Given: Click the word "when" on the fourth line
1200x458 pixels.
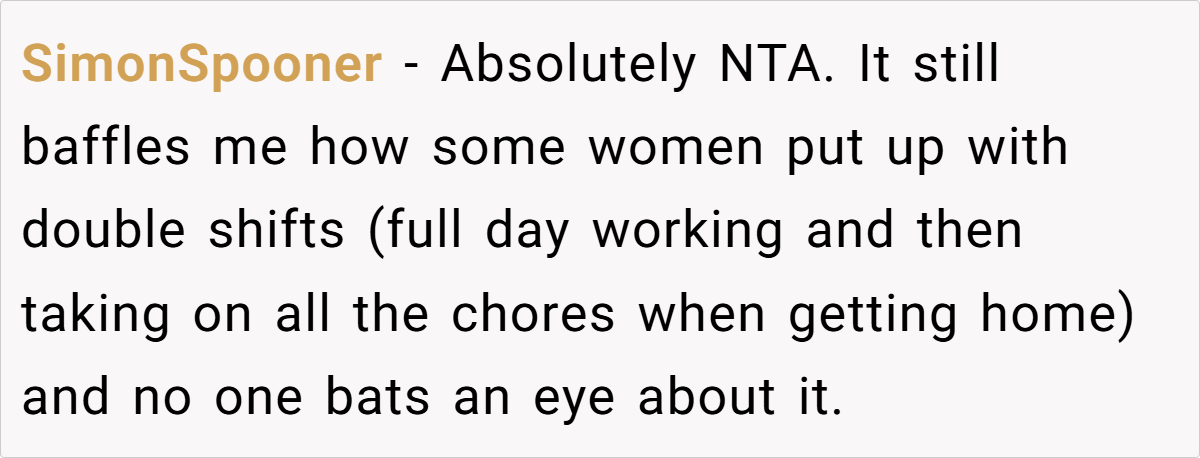Looking at the screenshot, I should click(705, 314).
